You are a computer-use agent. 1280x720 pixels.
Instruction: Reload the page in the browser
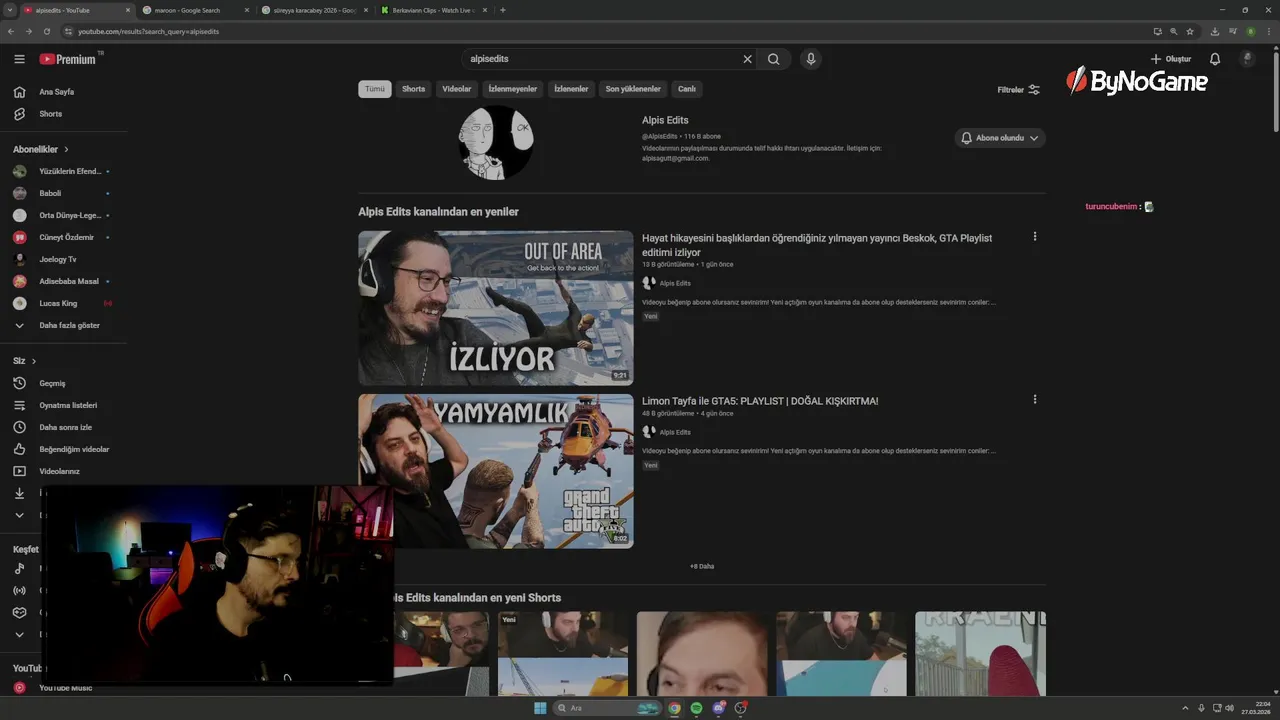click(47, 31)
